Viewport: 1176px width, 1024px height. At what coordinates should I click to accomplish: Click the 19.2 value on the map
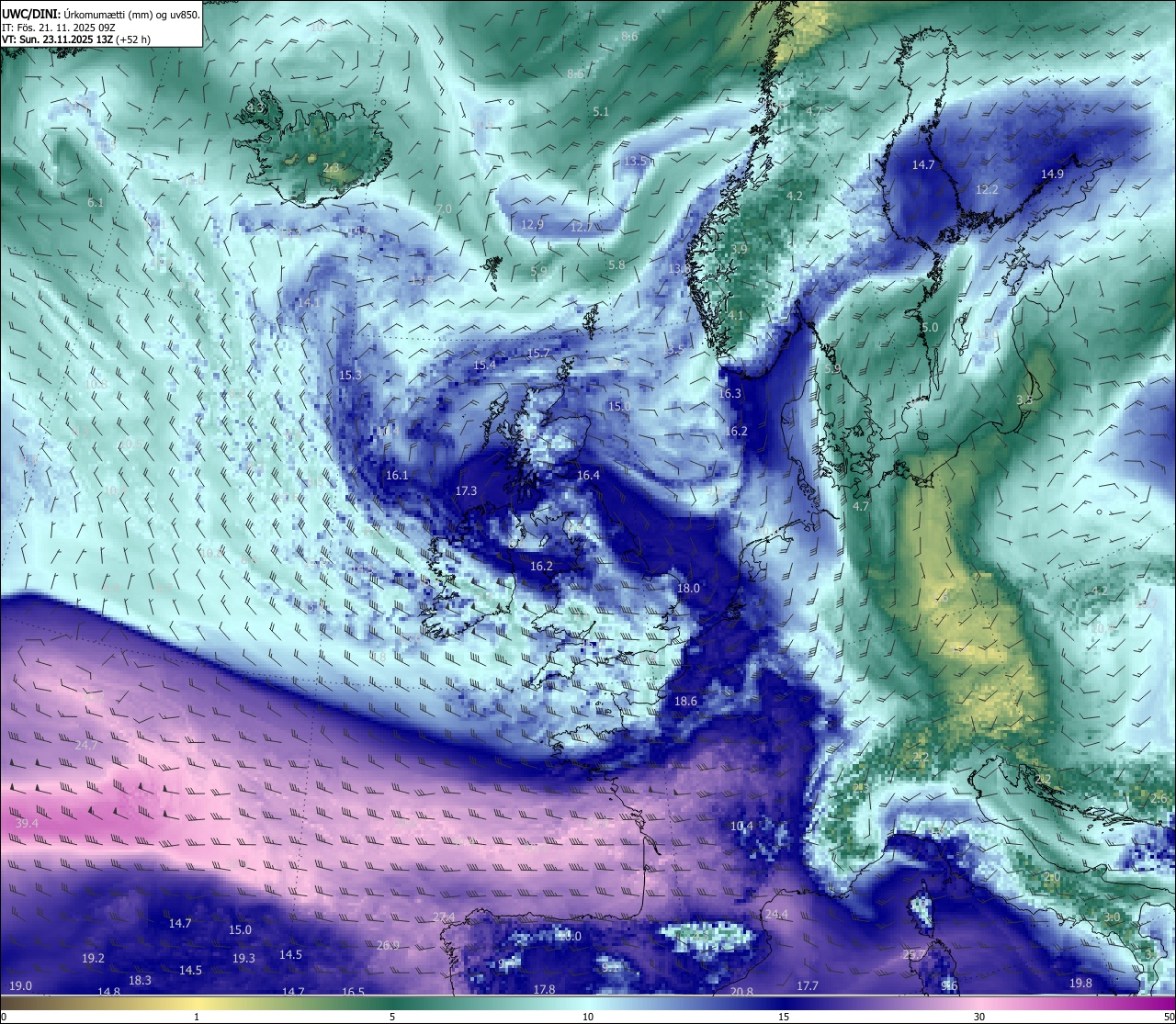93,958
